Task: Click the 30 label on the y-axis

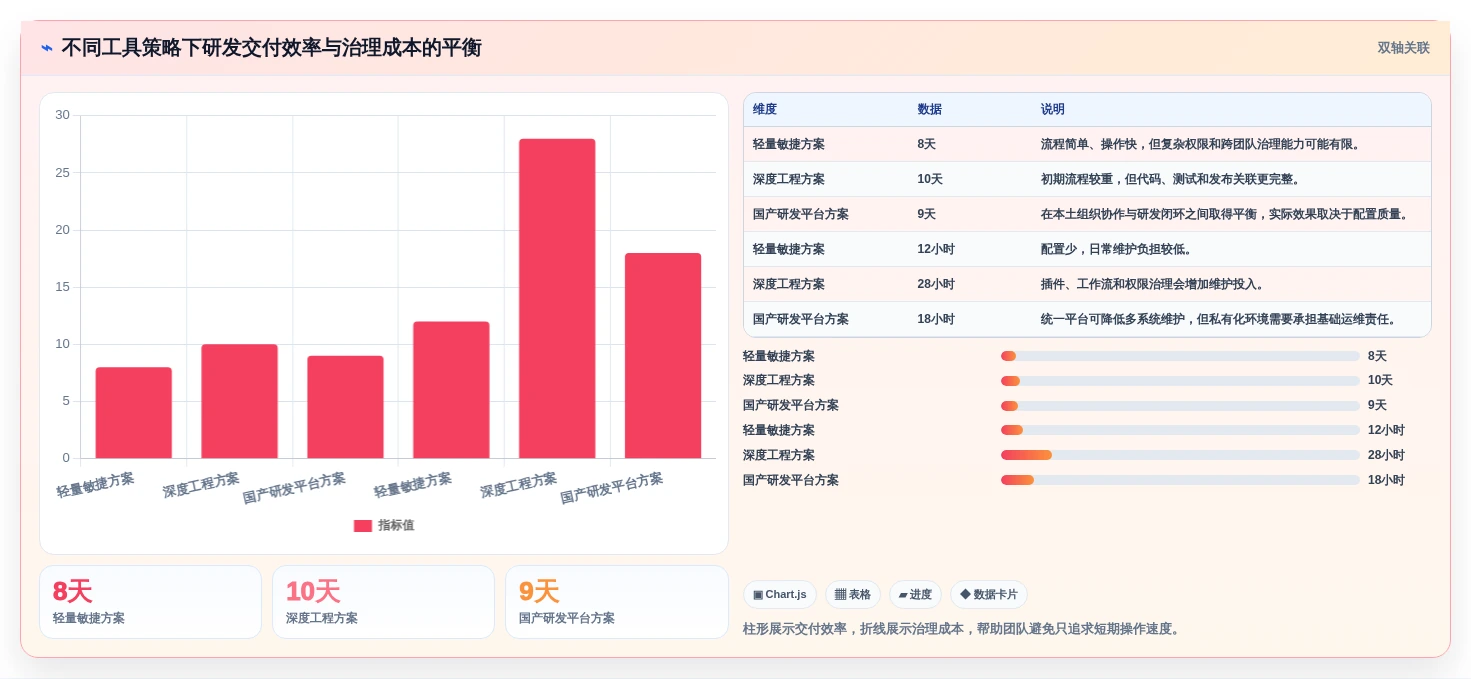Action: pyautogui.click(x=62, y=115)
